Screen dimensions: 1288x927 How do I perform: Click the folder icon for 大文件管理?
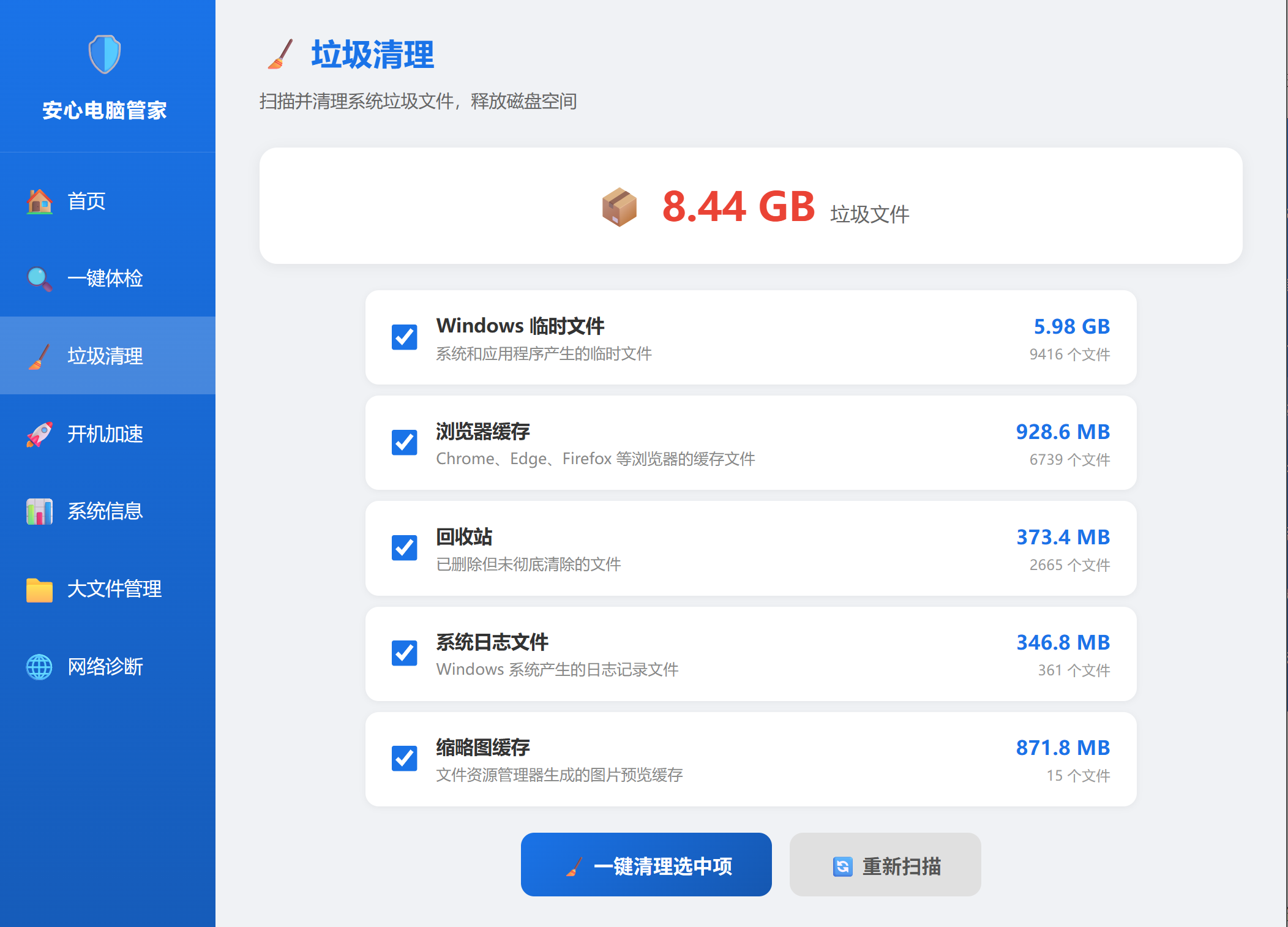point(40,590)
